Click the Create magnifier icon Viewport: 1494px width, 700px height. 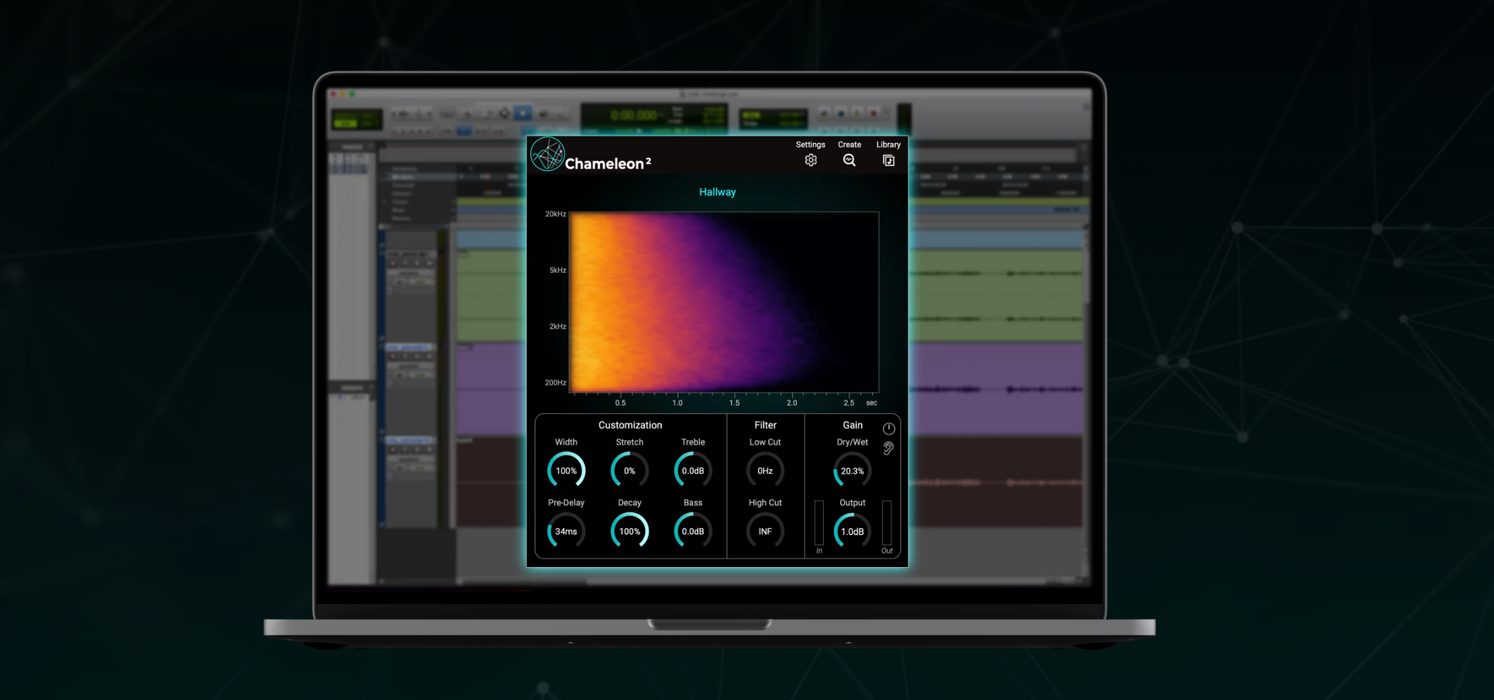point(849,160)
